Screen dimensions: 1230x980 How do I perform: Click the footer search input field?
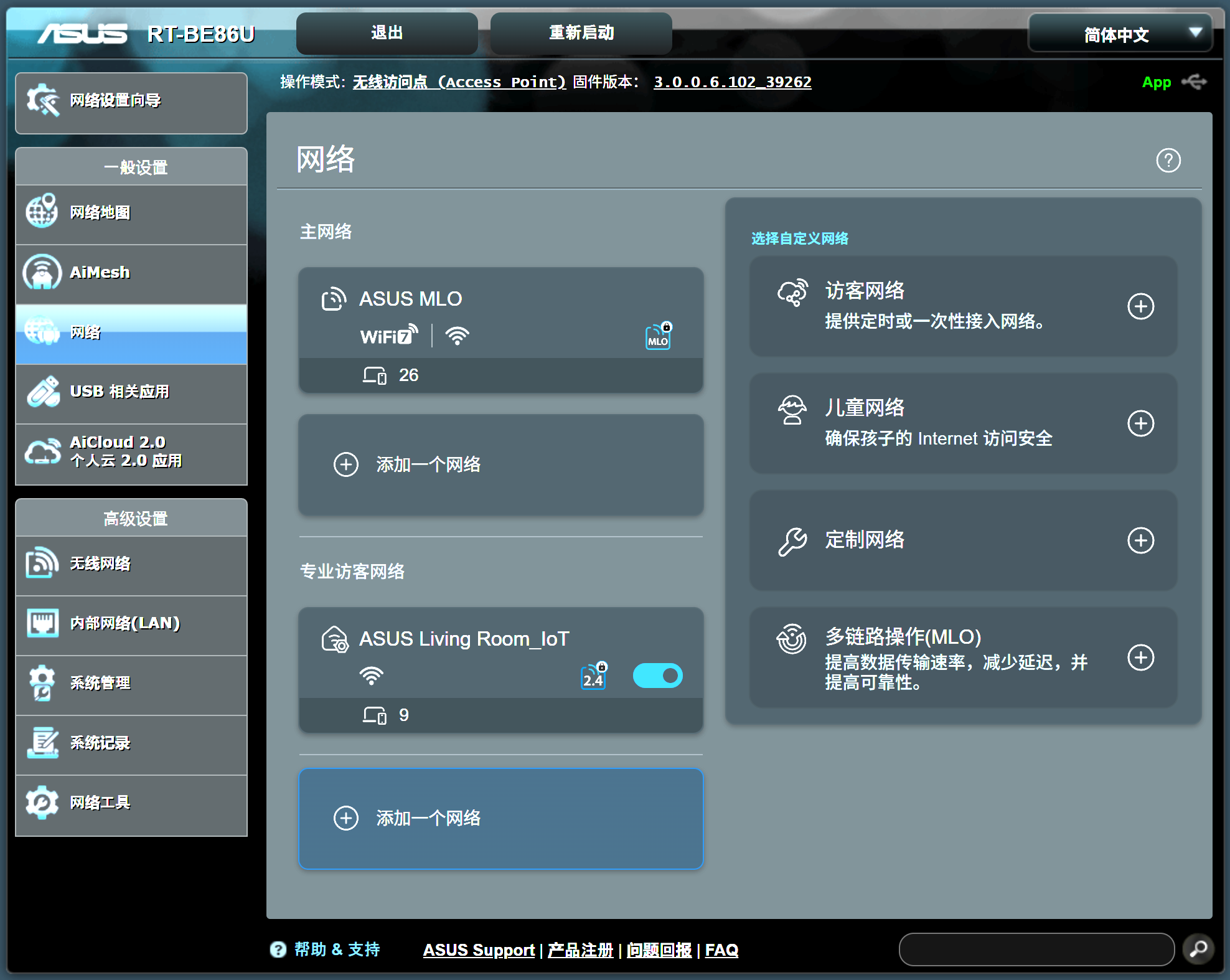(1036, 949)
